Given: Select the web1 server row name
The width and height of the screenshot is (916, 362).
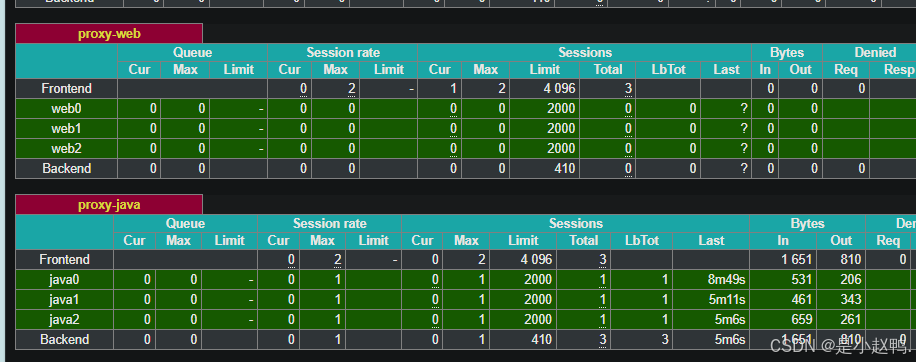Looking at the screenshot, I should click(67, 128).
